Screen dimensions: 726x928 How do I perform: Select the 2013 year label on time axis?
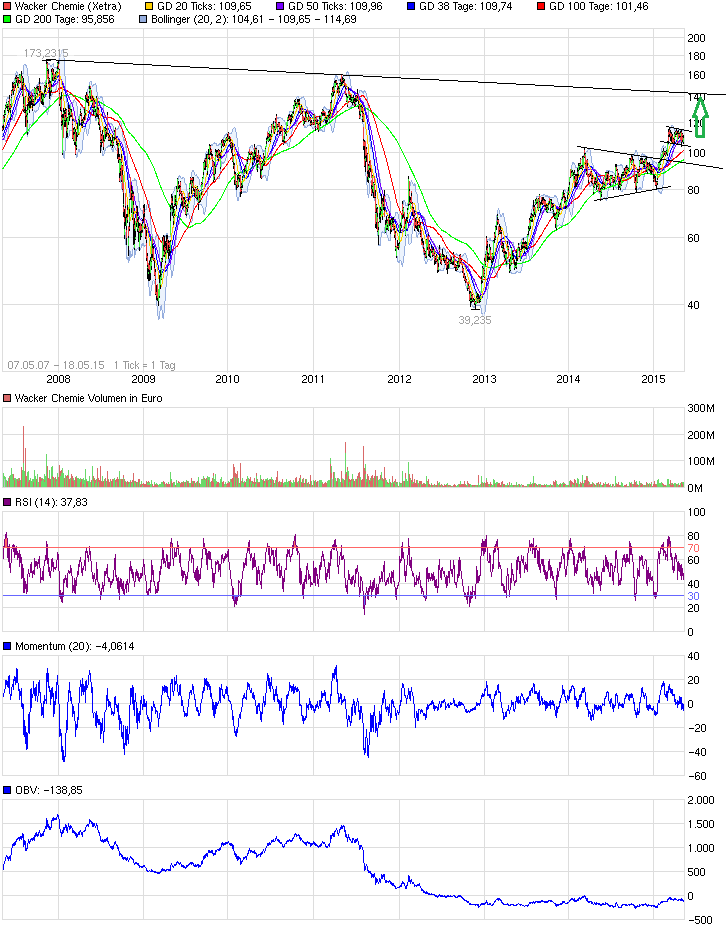click(x=484, y=380)
